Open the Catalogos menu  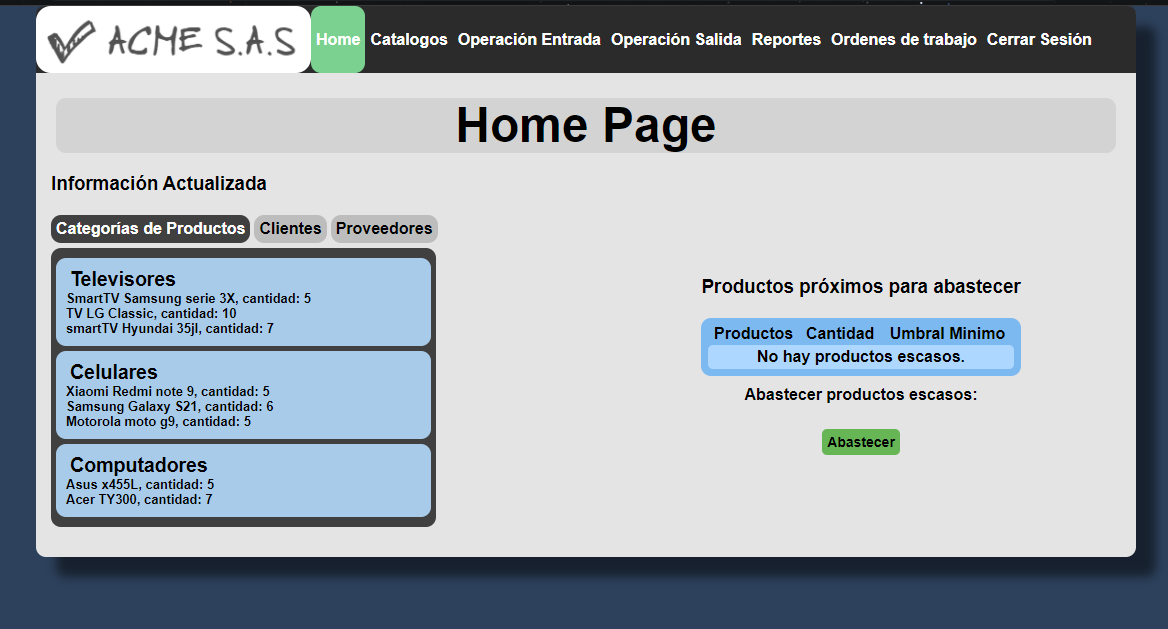[409, 39]
